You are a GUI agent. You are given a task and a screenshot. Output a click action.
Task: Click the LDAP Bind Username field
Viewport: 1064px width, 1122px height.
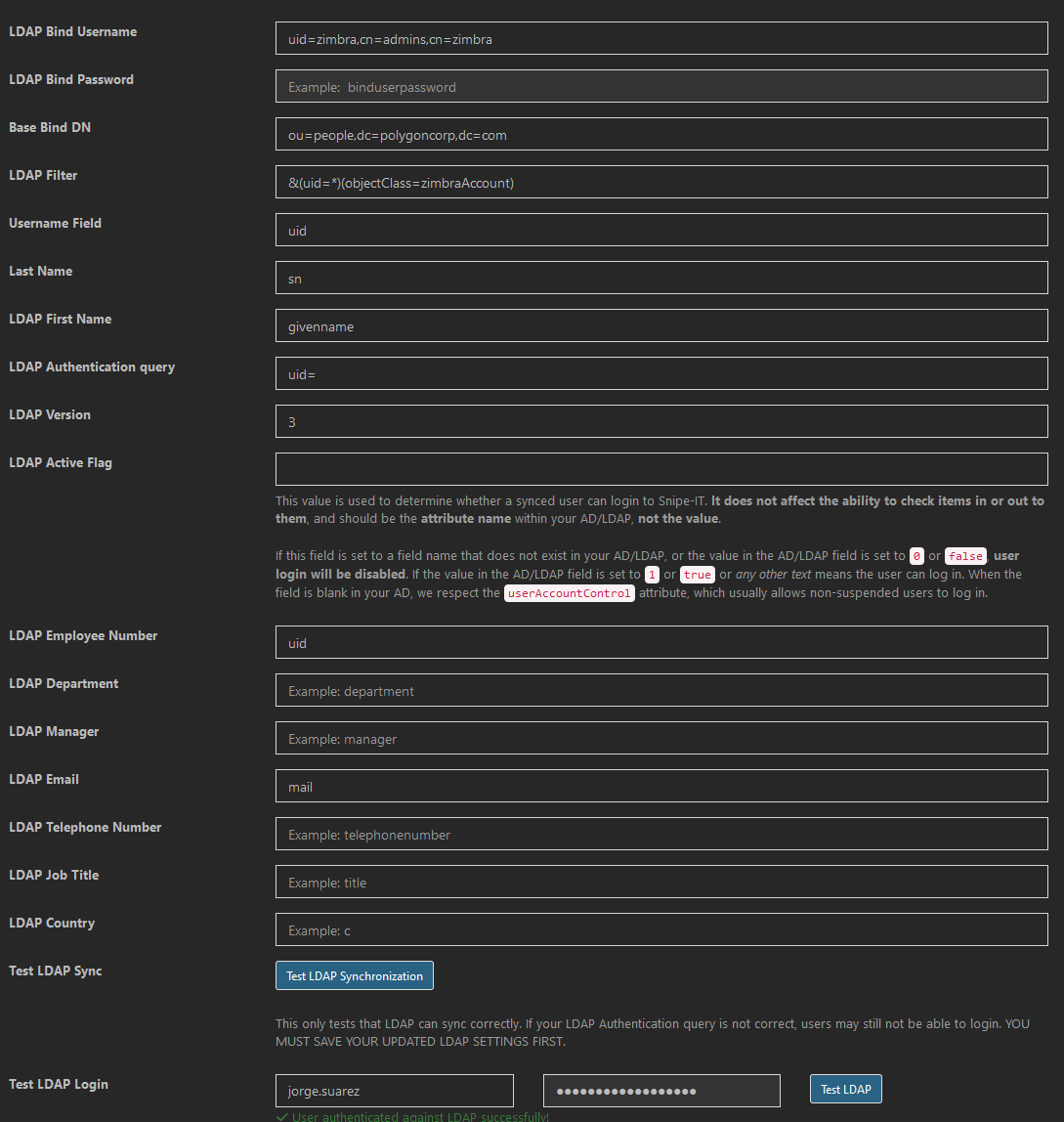(660, 39)
